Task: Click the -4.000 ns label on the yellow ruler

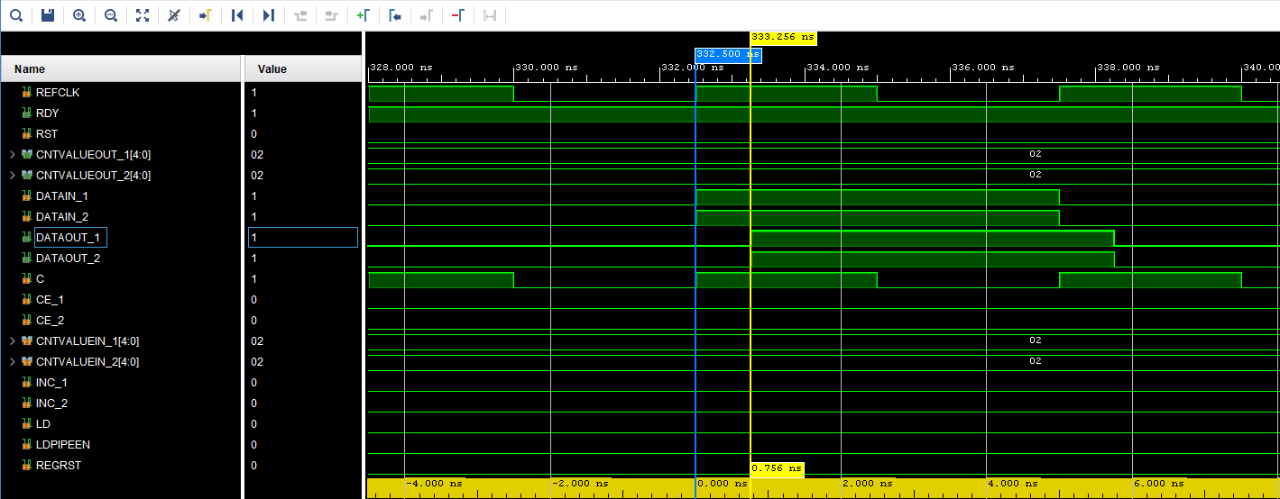Action: click(x=432, y=483)
